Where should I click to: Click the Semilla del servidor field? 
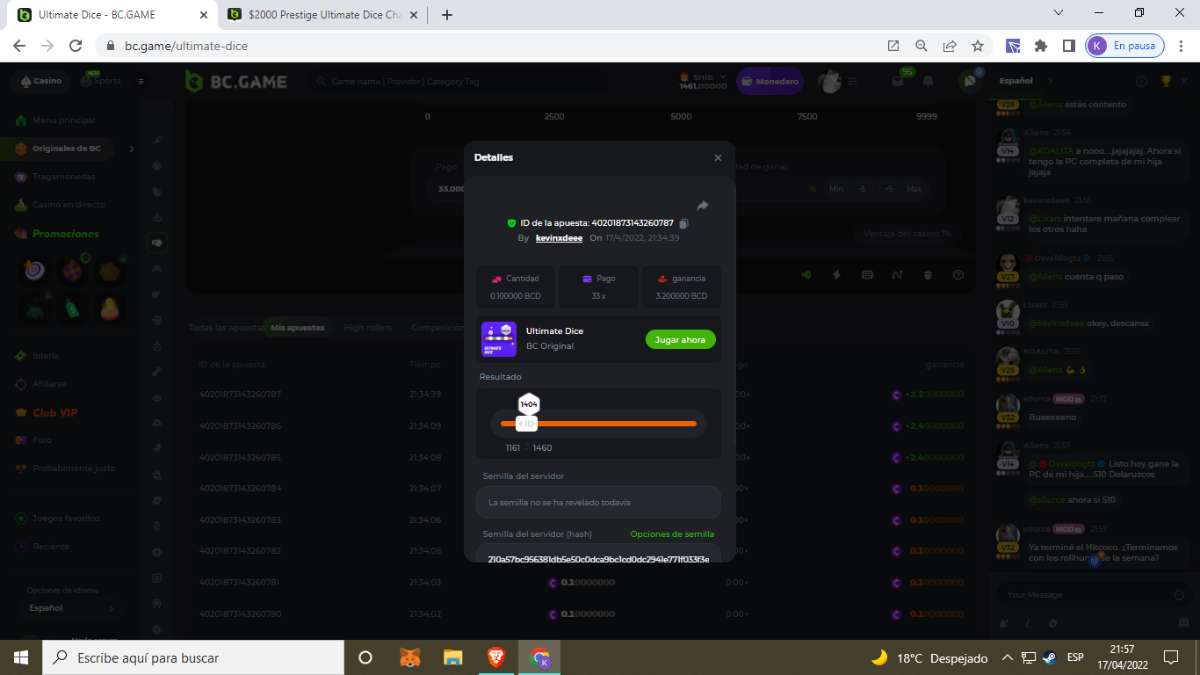[598, 502]
